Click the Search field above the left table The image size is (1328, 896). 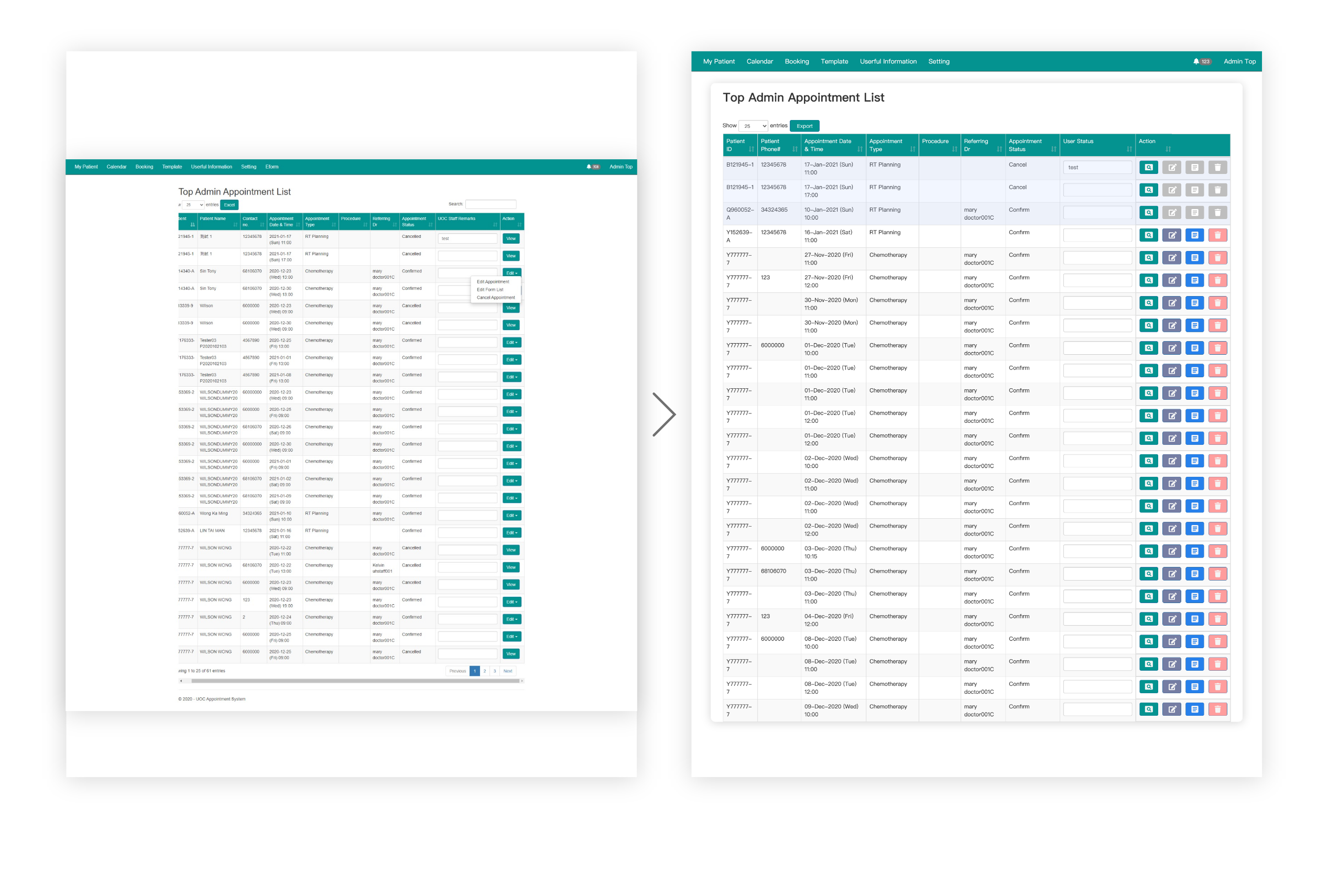pyautogui.click(x=491, y=204)
